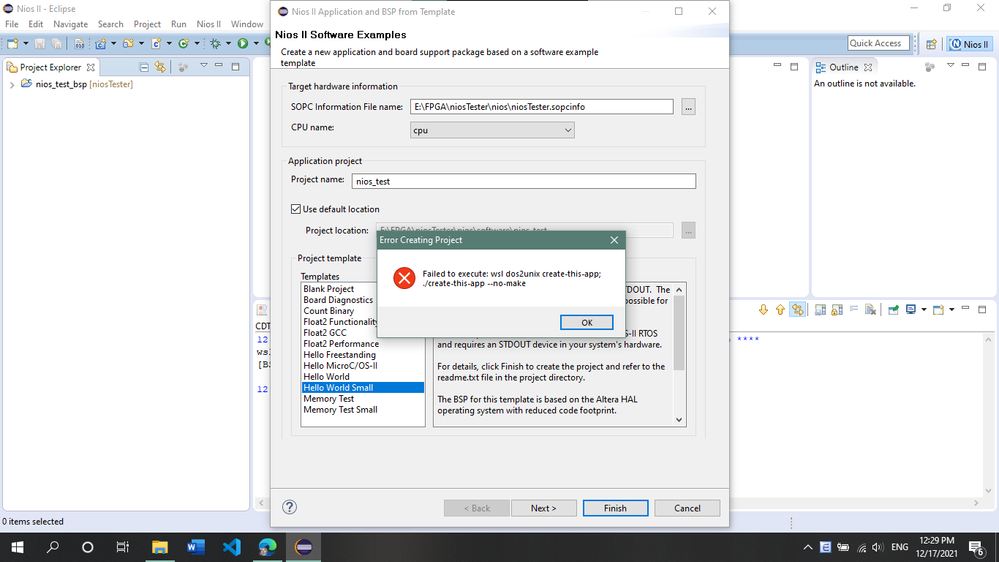
Task: Click the Windows Start button
Action: [17, 547]
